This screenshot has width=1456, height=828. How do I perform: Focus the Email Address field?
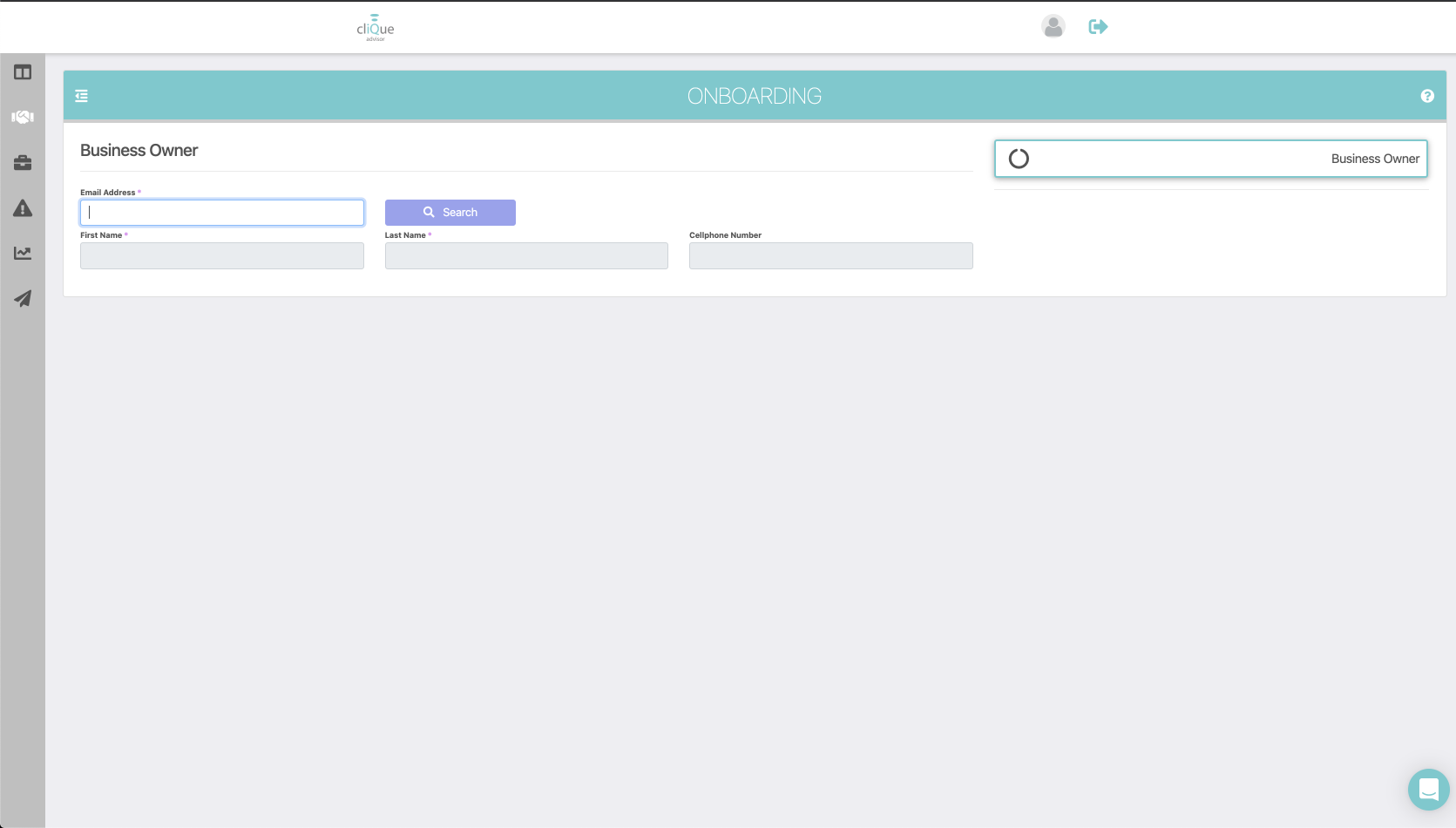tap(222, 213)
